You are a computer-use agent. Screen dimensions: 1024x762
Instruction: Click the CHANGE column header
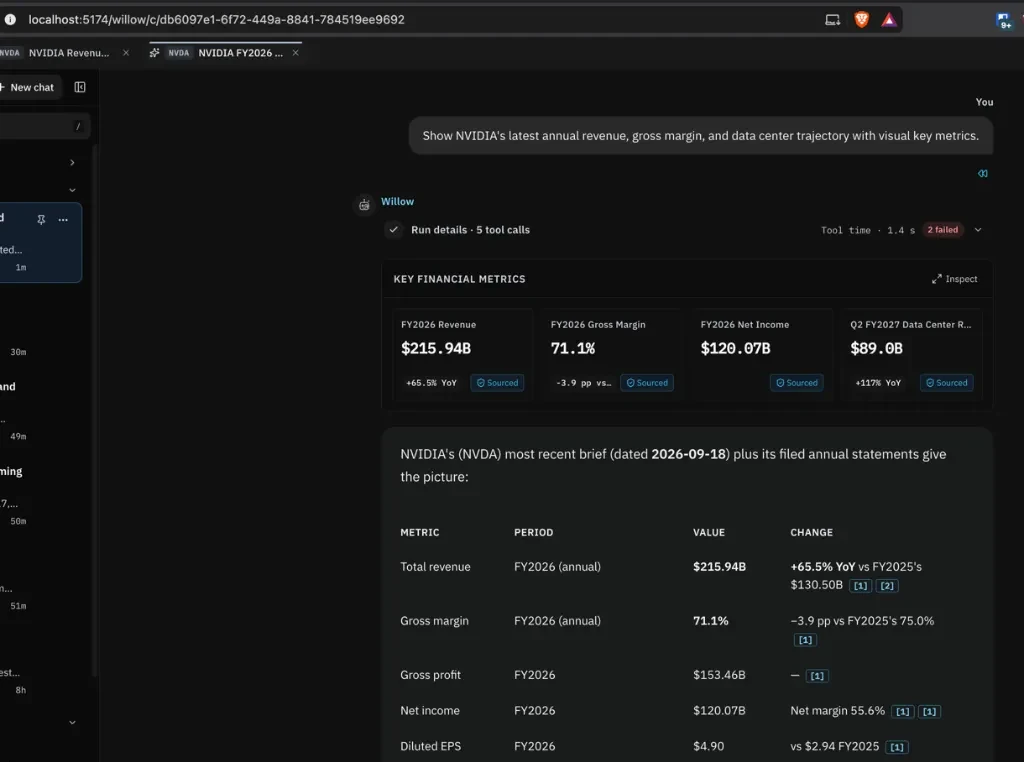812,532
